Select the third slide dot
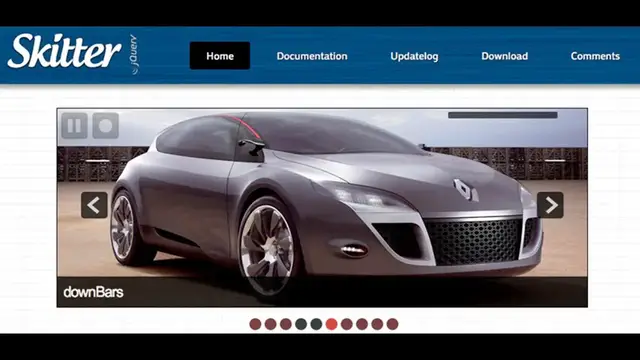The height and width of the screenshot is (360, 640). (x=286, y=324)
